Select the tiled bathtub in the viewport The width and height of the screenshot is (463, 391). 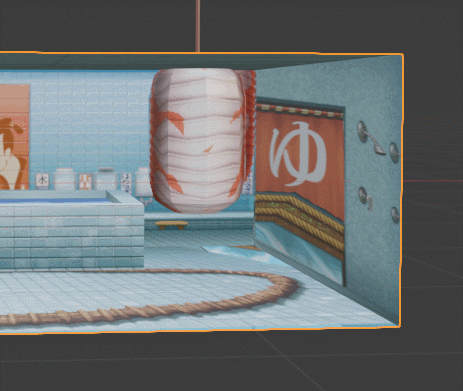(72, 229)
